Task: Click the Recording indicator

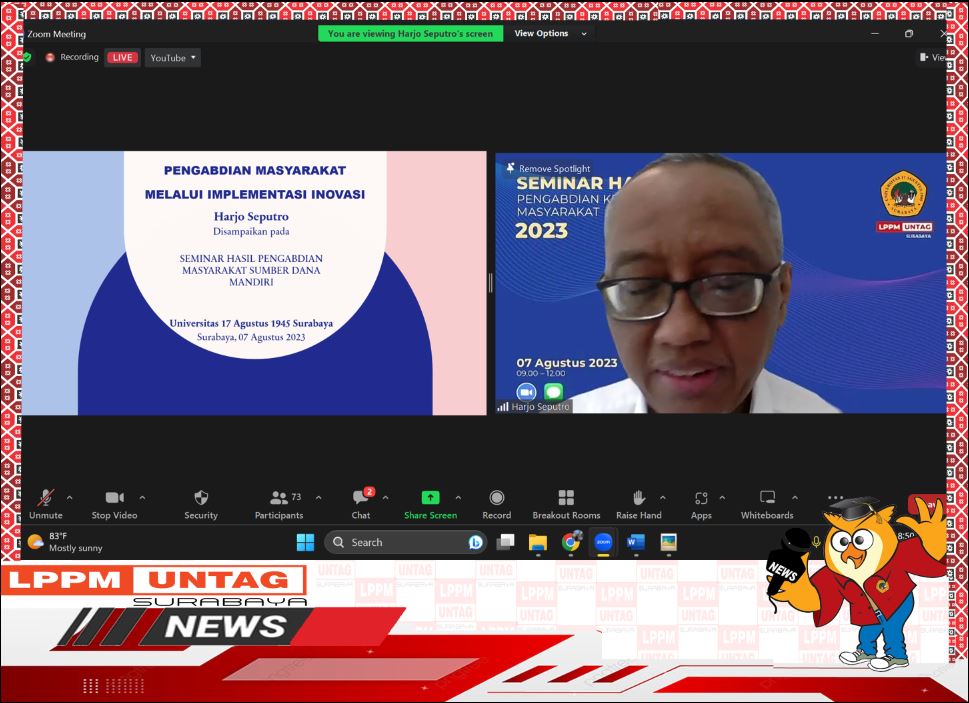Action: pyautogui.click(x=72, y=57)
